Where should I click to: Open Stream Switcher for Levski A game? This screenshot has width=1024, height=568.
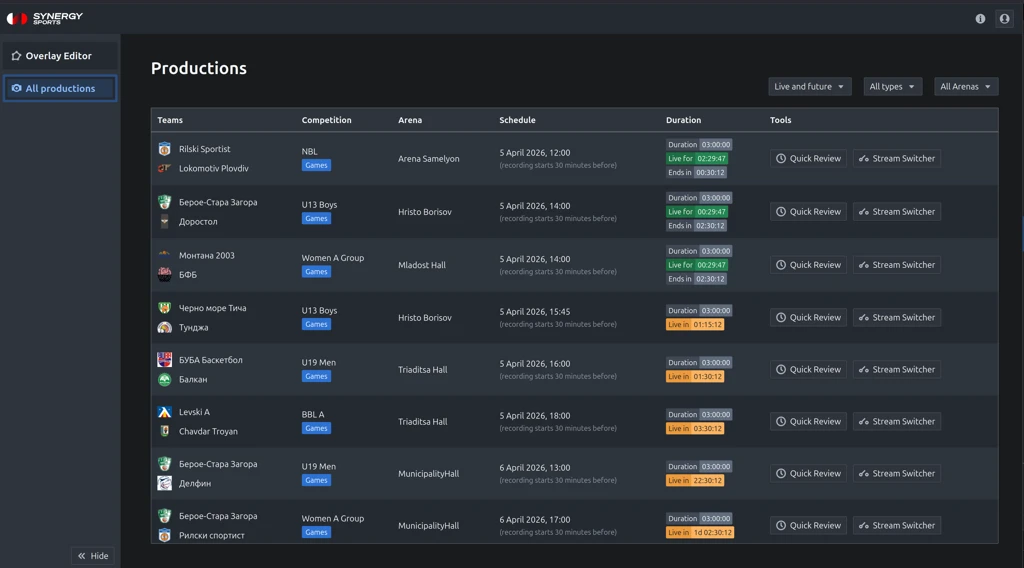pos(896,421)
